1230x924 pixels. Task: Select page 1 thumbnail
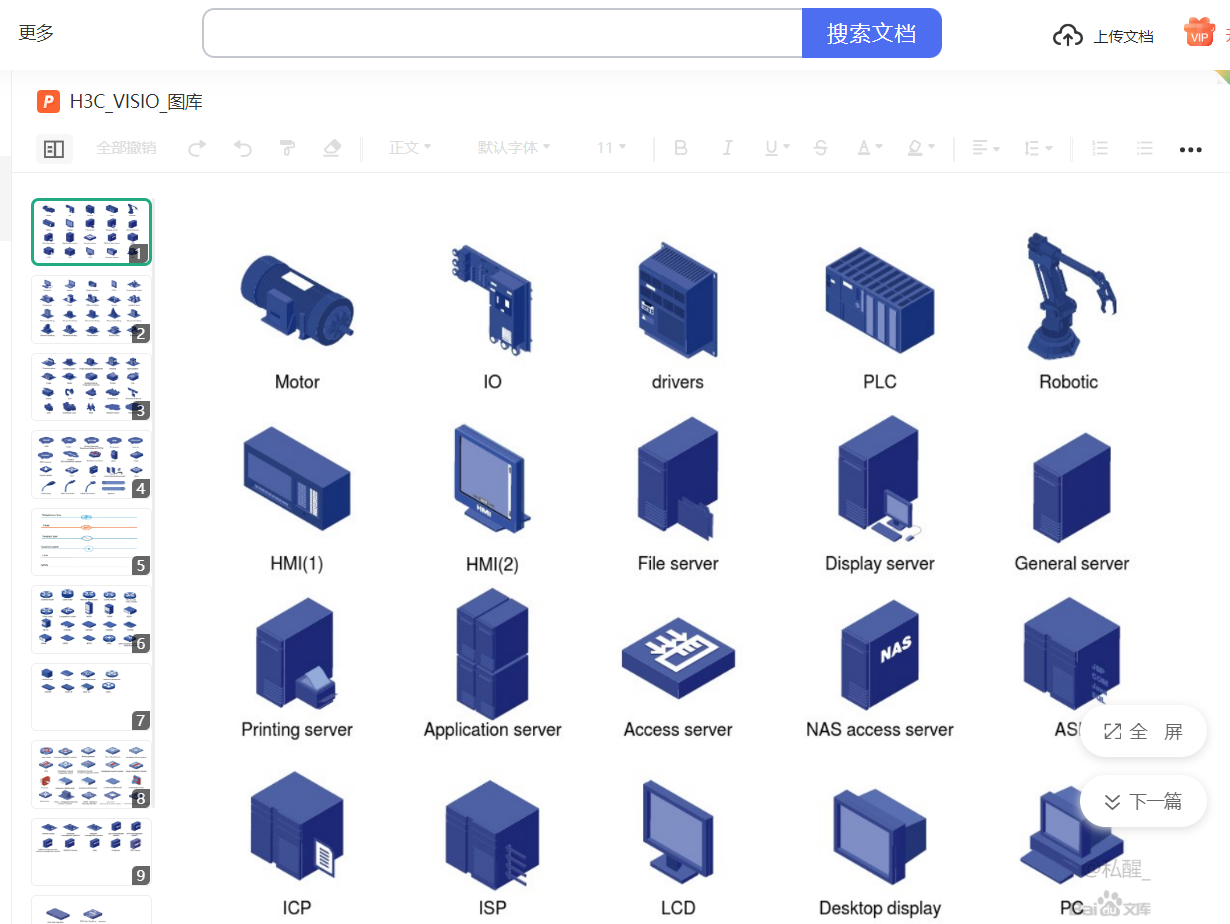(91, 231)
